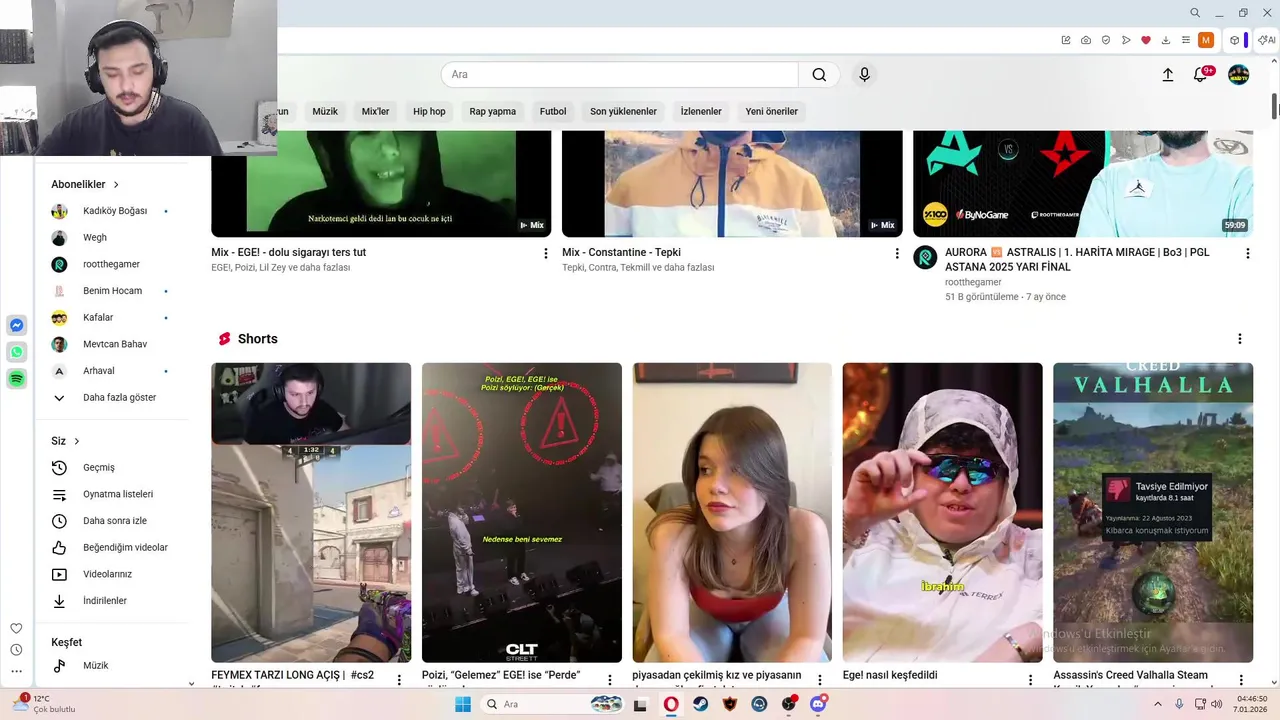
Task: Open options for Mix Constantine video
Action: [896, 253]
